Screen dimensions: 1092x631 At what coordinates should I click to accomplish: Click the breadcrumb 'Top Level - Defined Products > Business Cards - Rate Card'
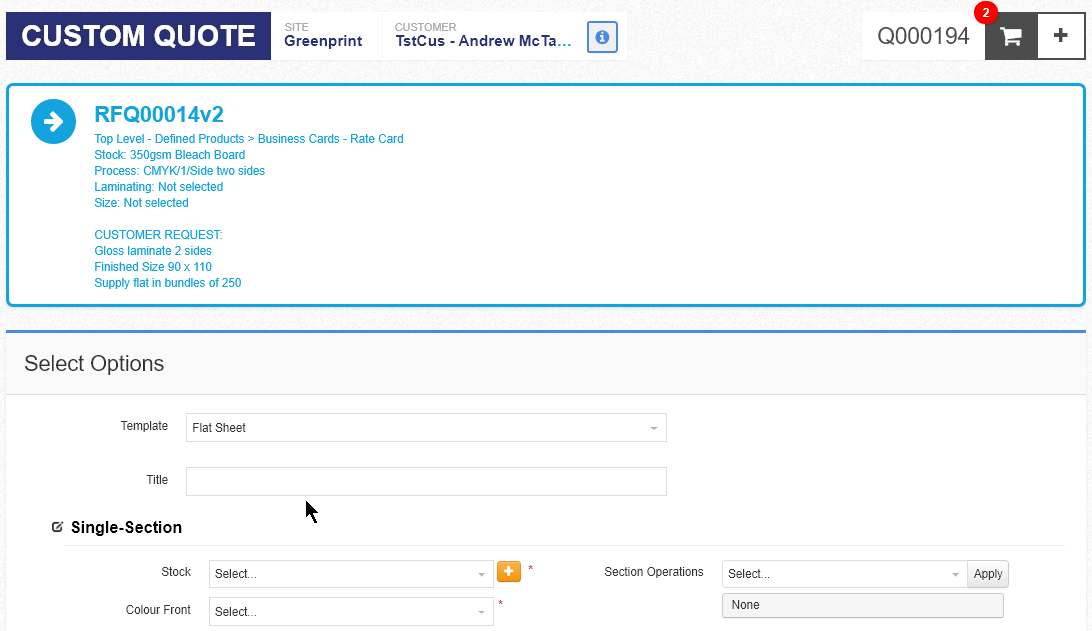(x=249, y=139)
